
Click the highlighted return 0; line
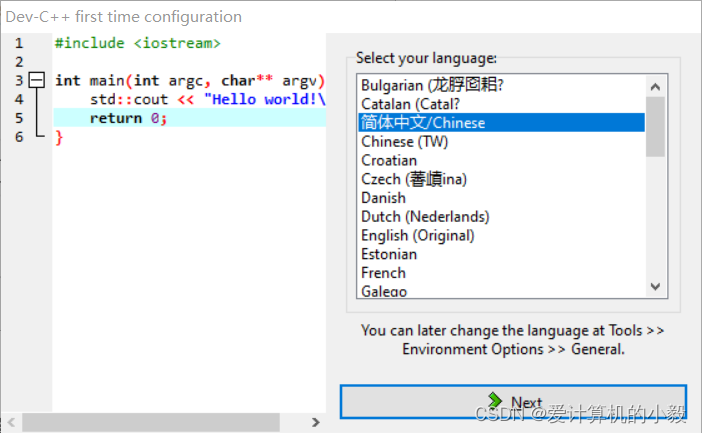190,118
